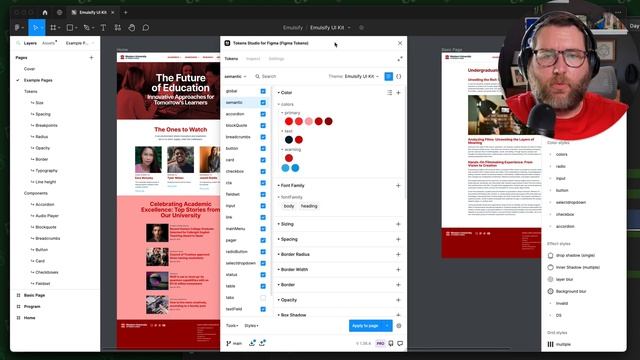This screenshot has width=640, height=360.
Task: Switch to the Settings tab
Action: tap(276, 59)
